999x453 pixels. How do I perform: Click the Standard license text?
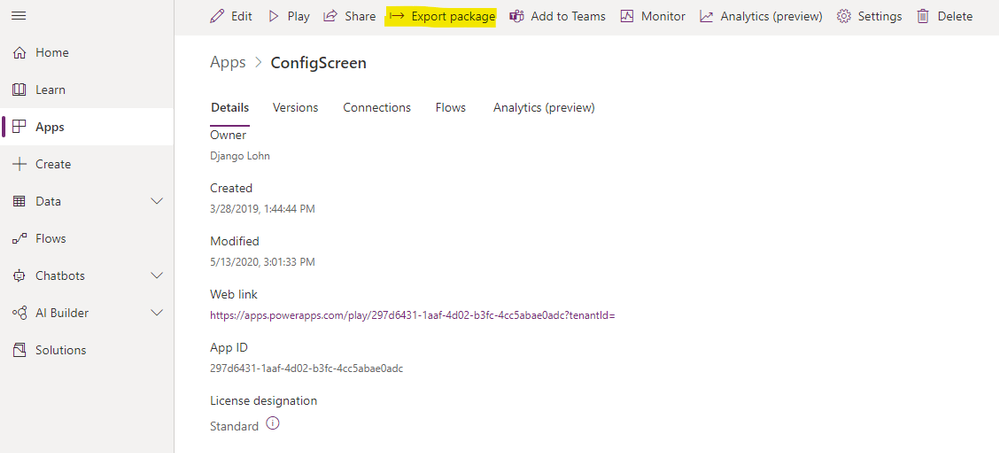(x=234, y=426)
